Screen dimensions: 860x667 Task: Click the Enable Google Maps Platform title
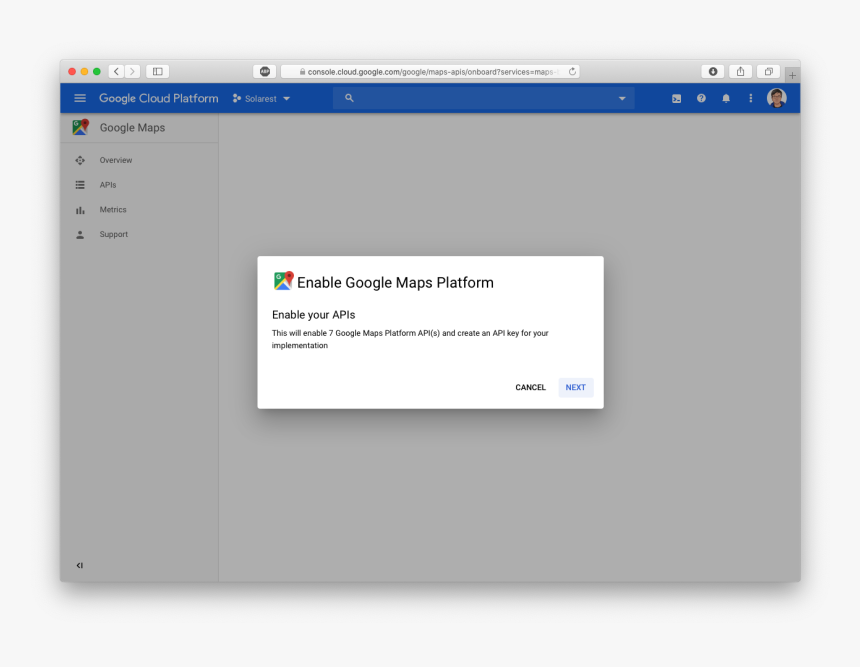[395, 282]
